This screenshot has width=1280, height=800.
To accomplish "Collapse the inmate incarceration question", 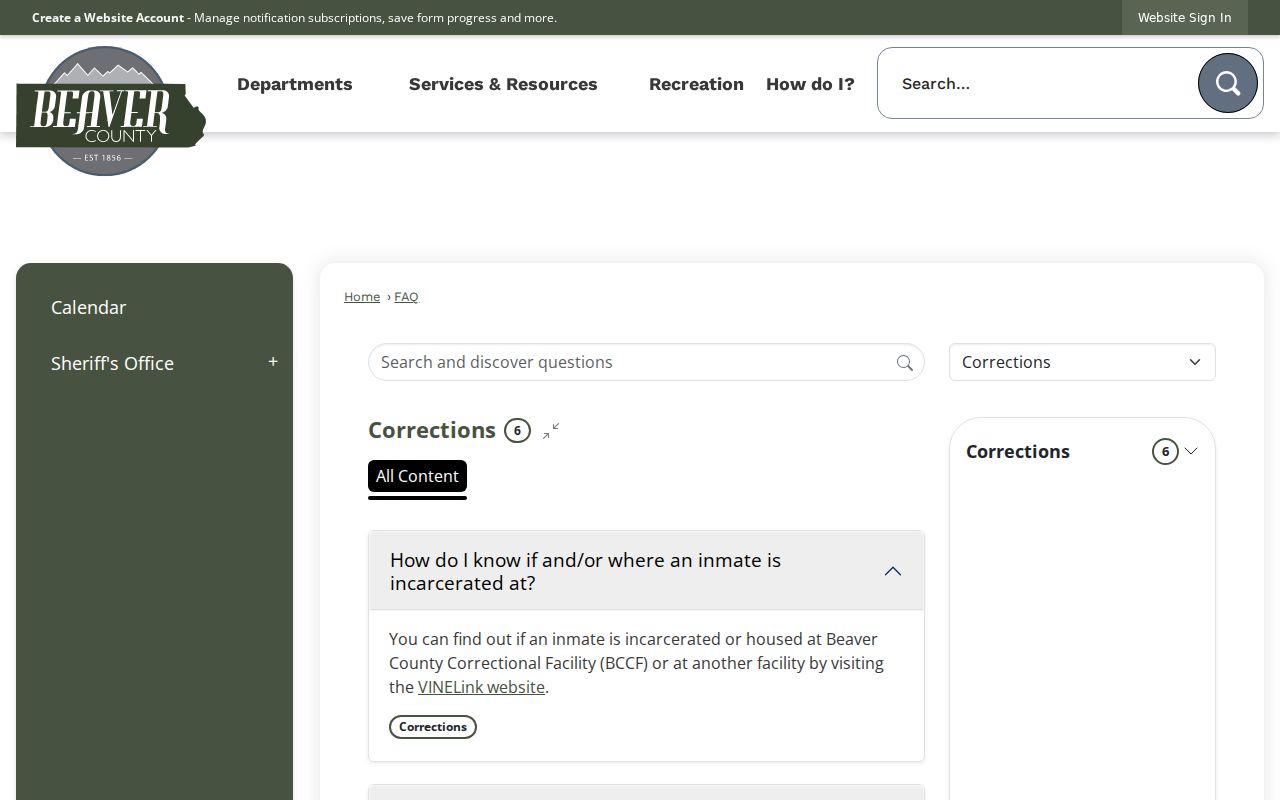I will pyautogui.click(x=893, y=571).
